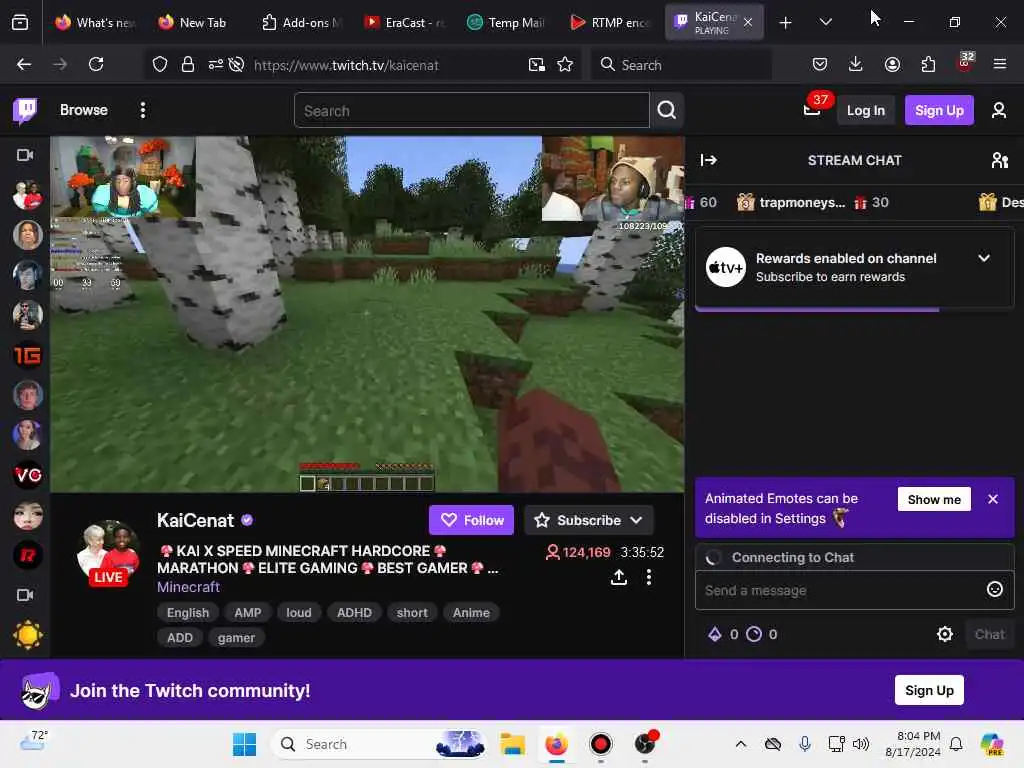Click the lower camera icon in sidebar
The height and width of the screenshot is (768, 1024).
[25, 595]
